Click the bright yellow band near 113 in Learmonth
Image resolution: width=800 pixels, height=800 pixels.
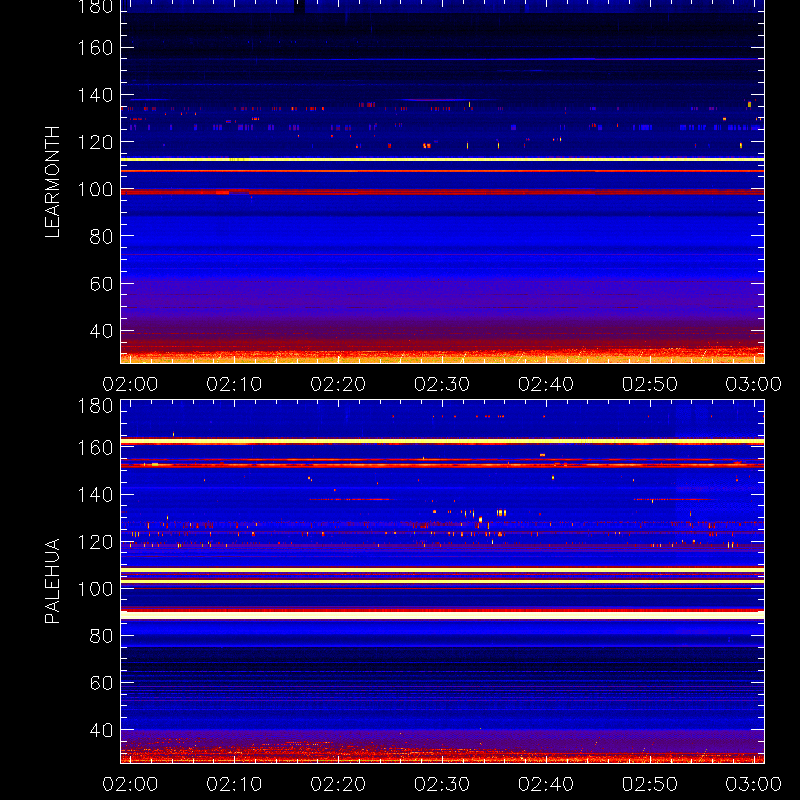point(442,160)
